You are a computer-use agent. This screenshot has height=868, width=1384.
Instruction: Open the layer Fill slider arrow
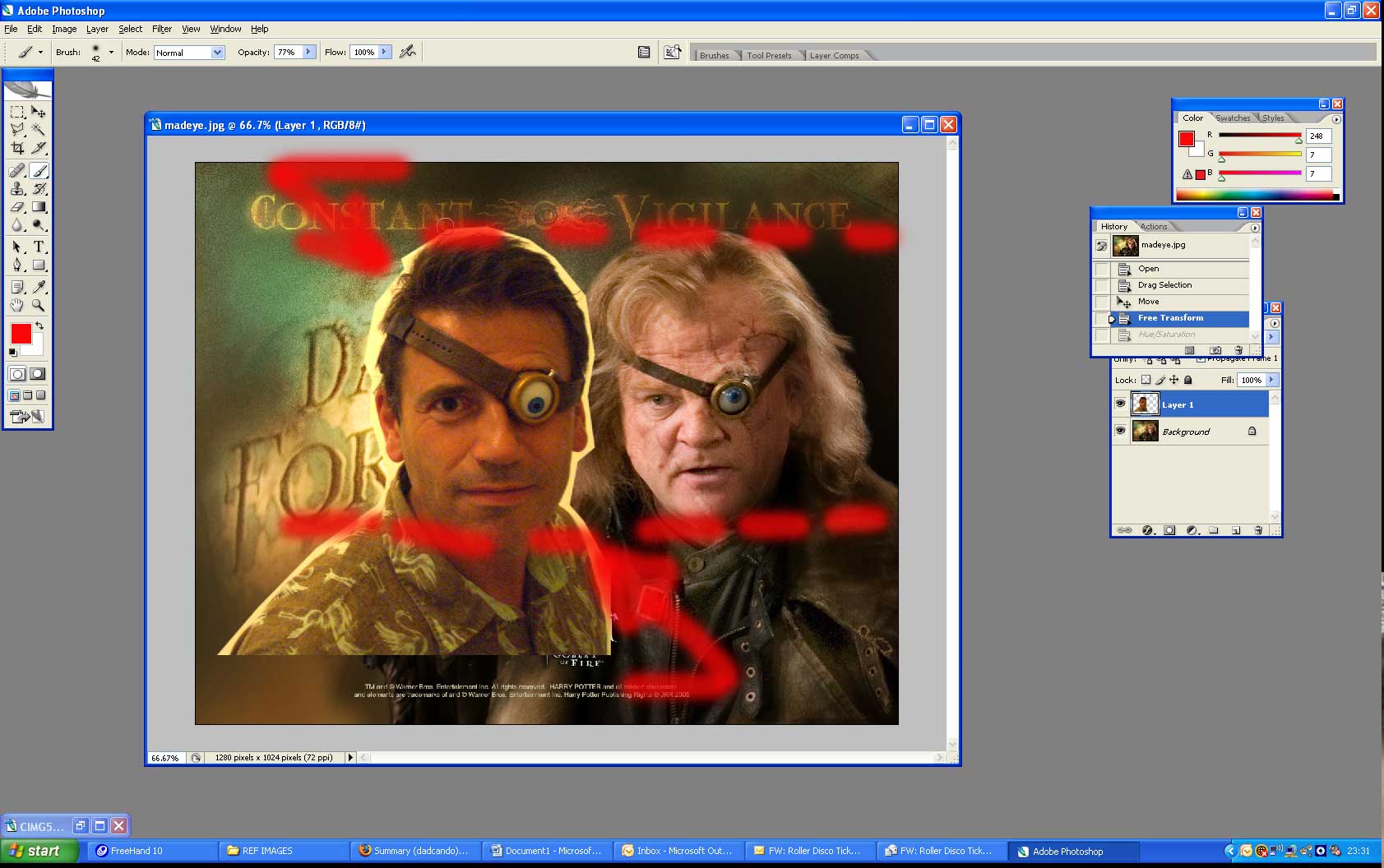point(1271,380)
